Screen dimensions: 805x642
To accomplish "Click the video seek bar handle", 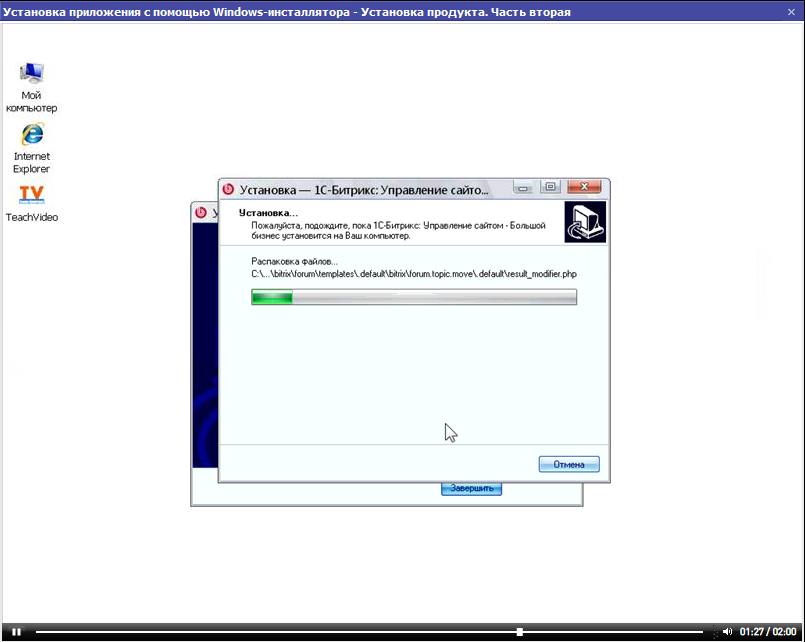I will (520, 632).
